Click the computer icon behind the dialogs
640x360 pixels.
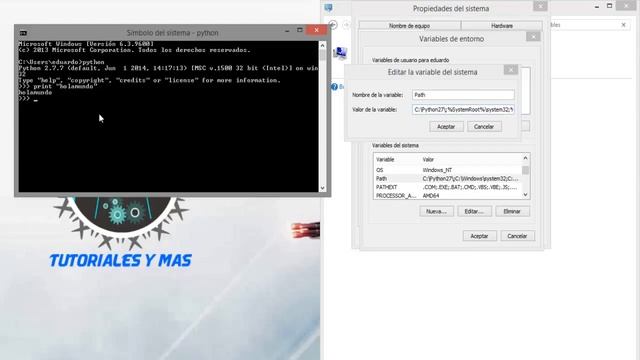point(340,53)
